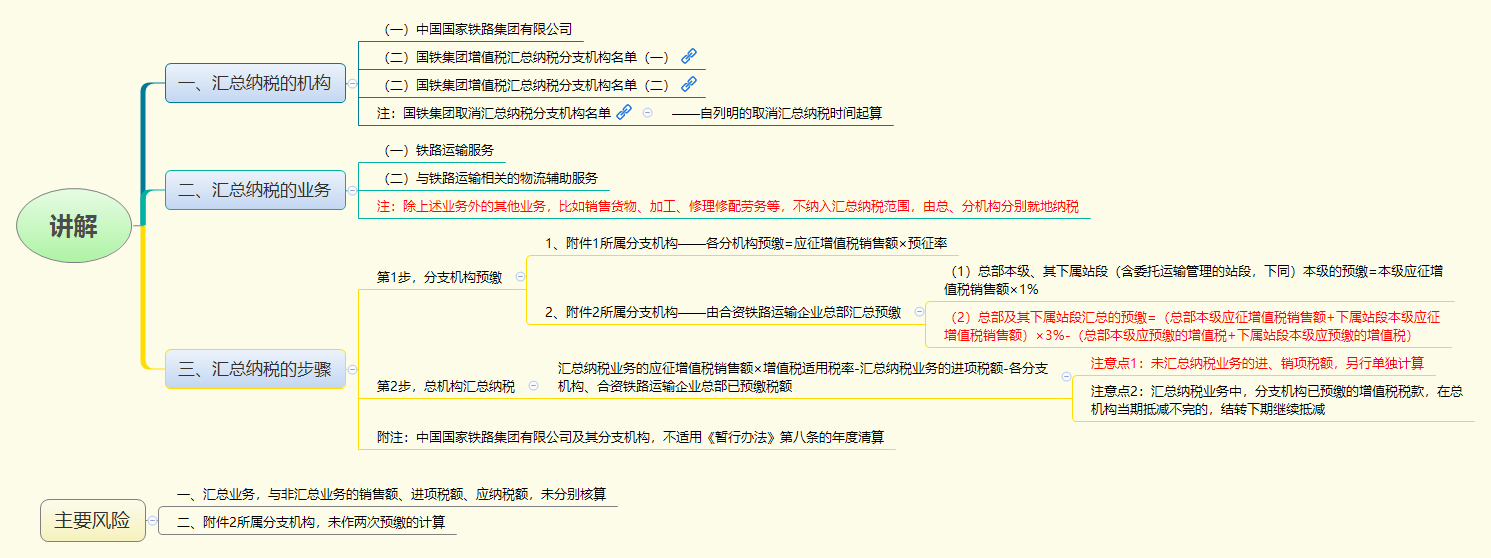Collapse the note after 取消汇总纳税分支机构名单
Screen dimensions: 1491x558
[647, 113]
